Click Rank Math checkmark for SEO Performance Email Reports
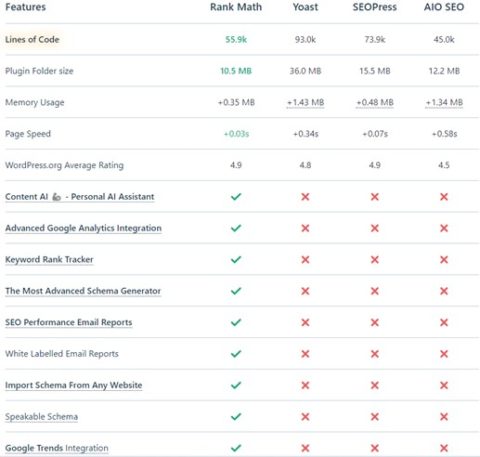 tap(236, 322)
